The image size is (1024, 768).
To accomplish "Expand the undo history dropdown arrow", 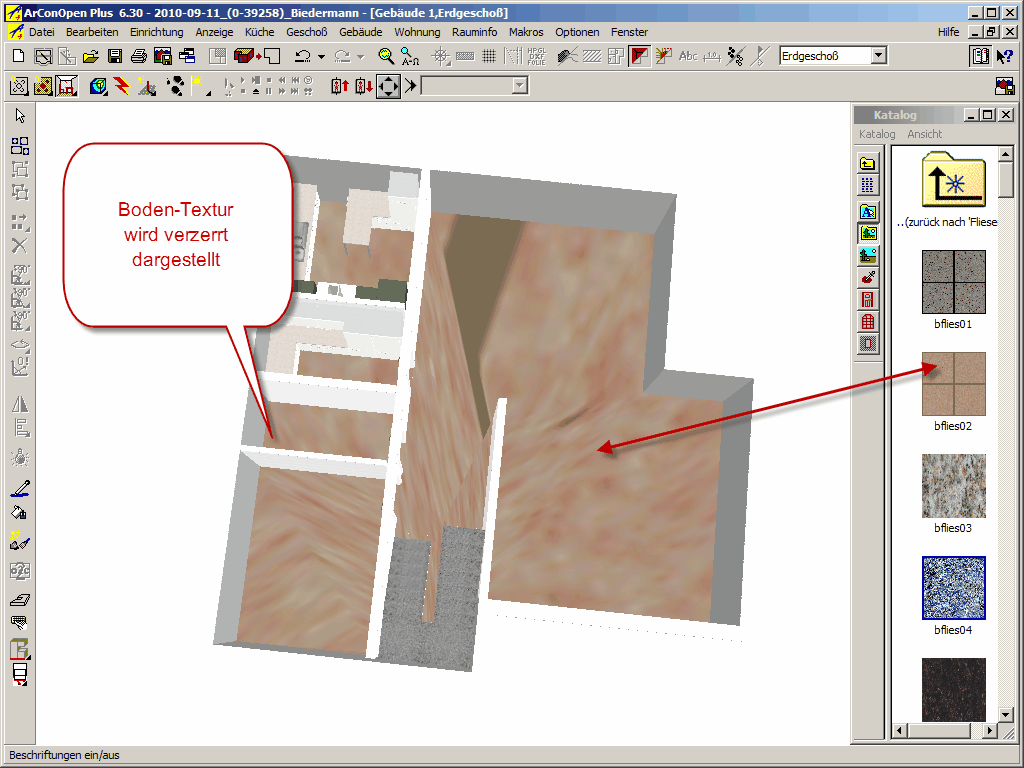I will (x=321, y=57).
